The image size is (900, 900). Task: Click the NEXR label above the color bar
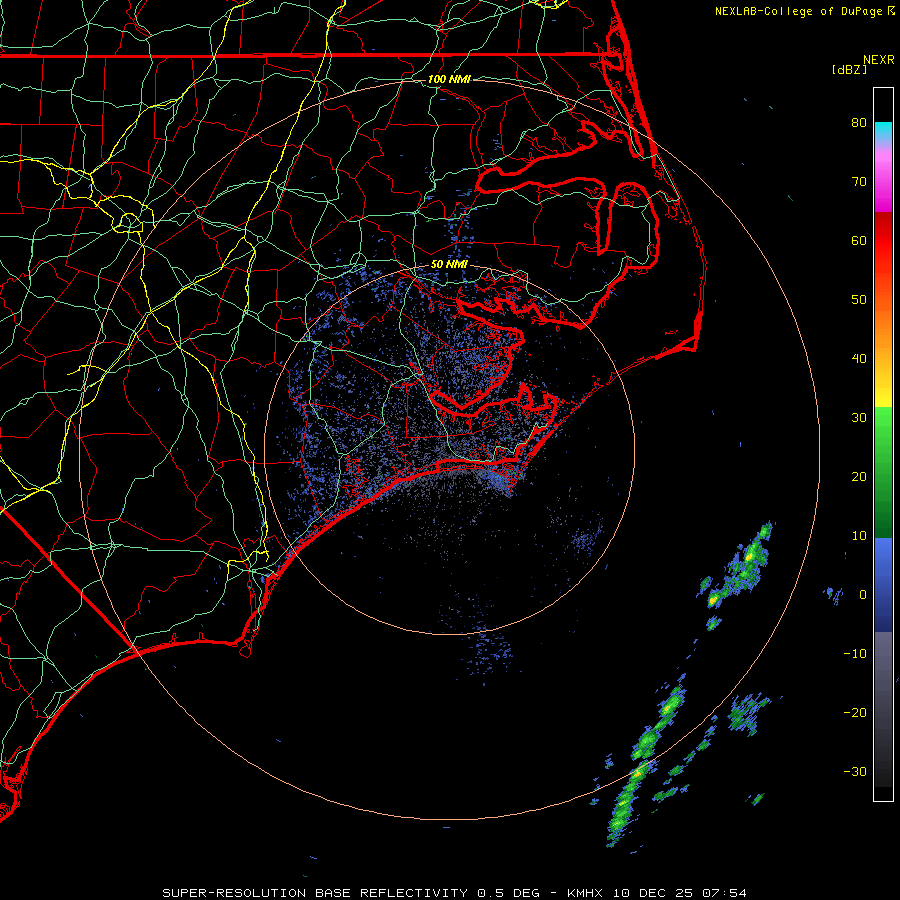coord(878,60)
